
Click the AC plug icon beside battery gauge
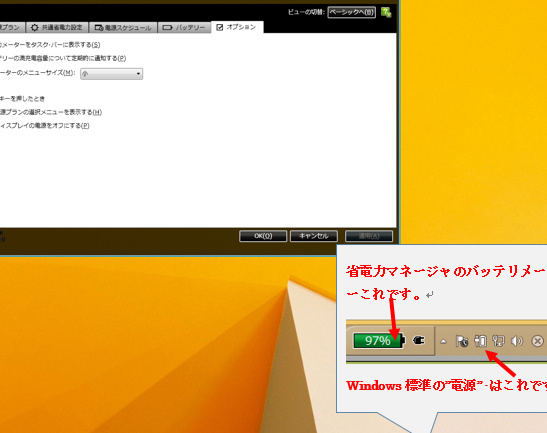pyautogui.click(x=419, y=340)
